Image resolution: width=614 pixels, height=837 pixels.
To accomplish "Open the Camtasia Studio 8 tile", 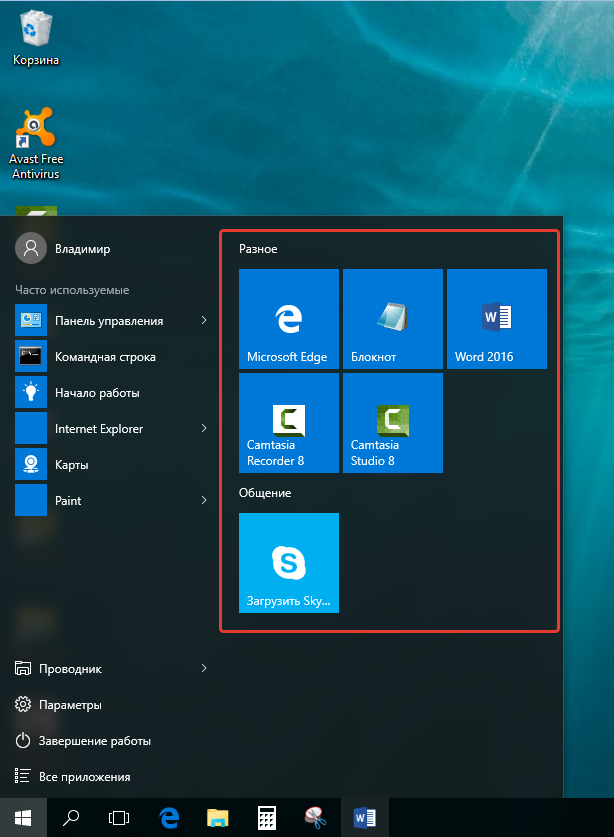I will [393, 423].
